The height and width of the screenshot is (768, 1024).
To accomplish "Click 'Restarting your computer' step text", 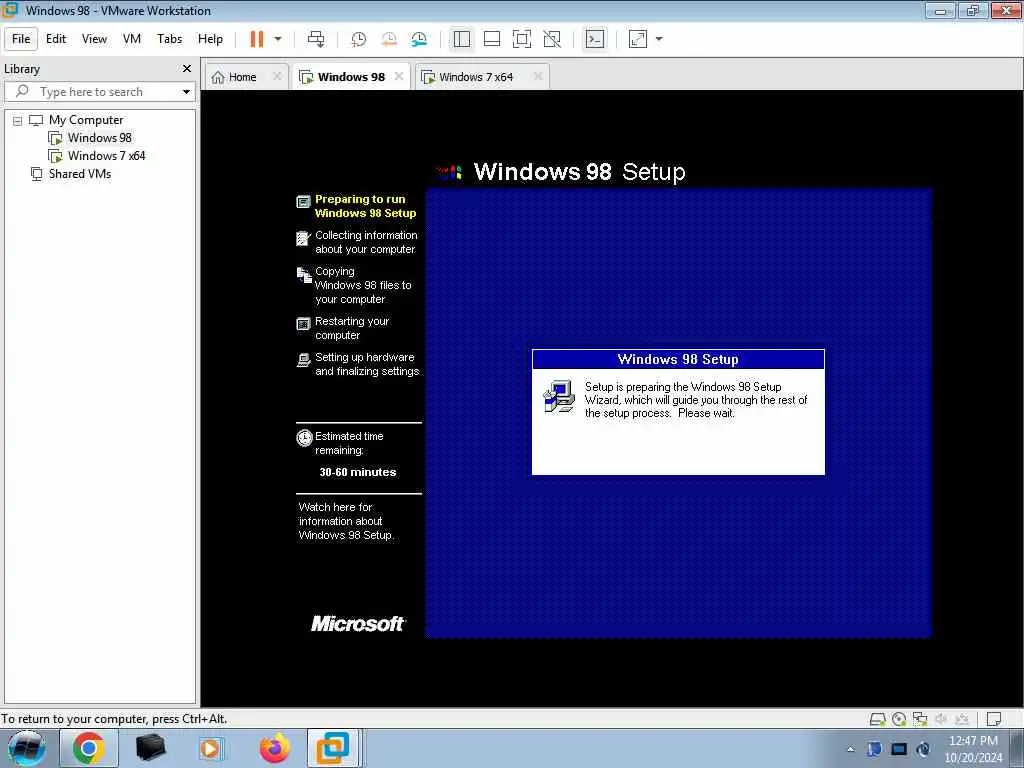I will [x=351, y=328].
